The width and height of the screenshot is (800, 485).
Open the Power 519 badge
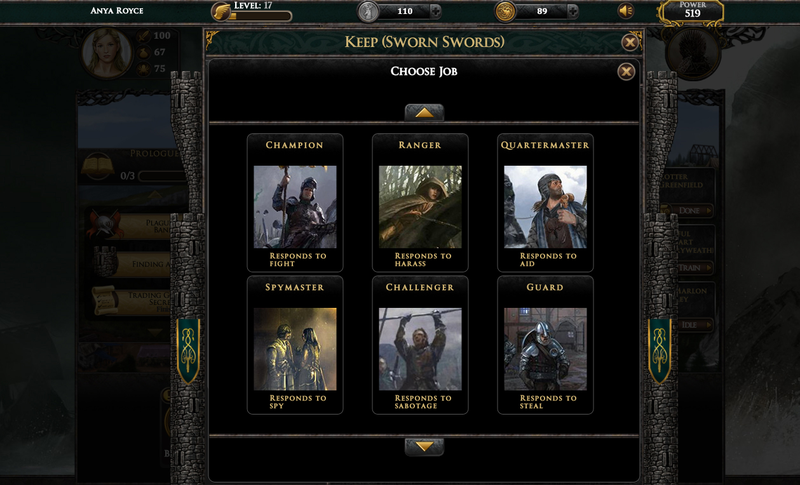coord(692,11)
